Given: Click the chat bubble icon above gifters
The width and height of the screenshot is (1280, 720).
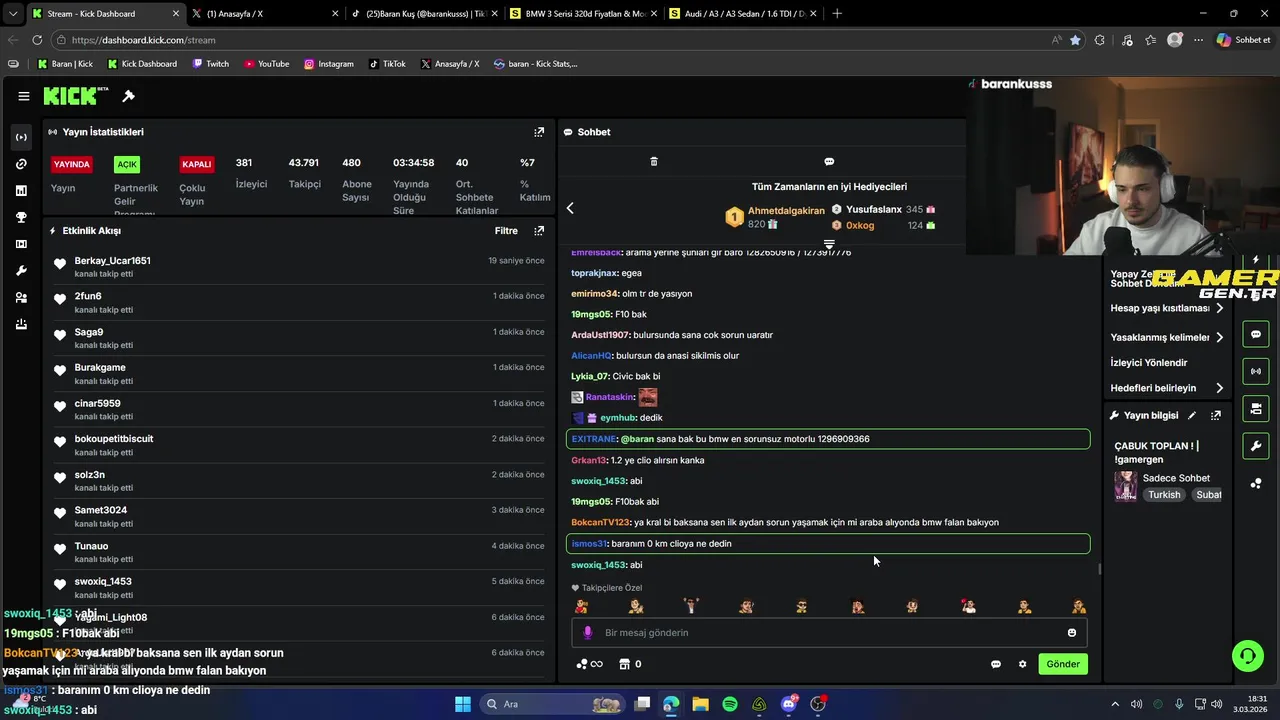Looking at the screenshot, I should (829, 161).
